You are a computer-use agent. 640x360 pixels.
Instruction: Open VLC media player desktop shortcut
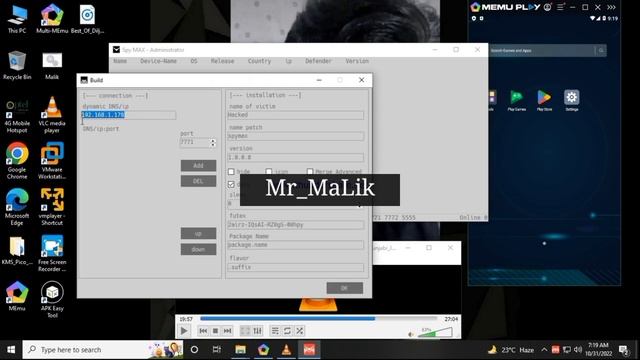point(52,115)
